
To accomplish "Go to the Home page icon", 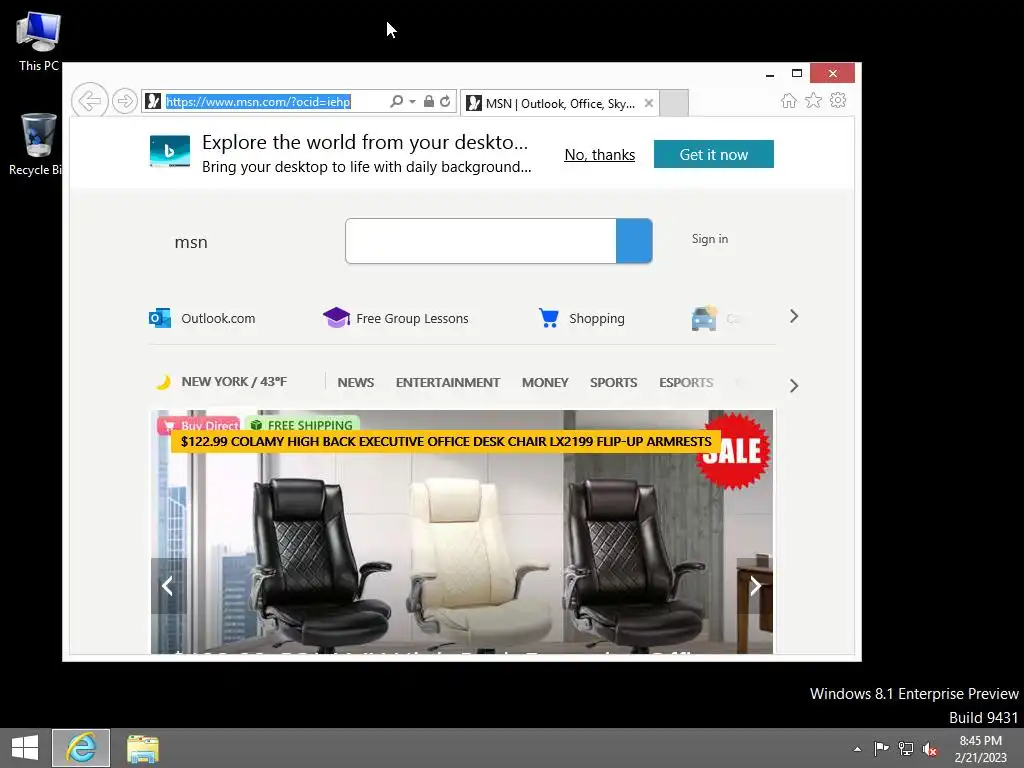I will pos(789,101).
